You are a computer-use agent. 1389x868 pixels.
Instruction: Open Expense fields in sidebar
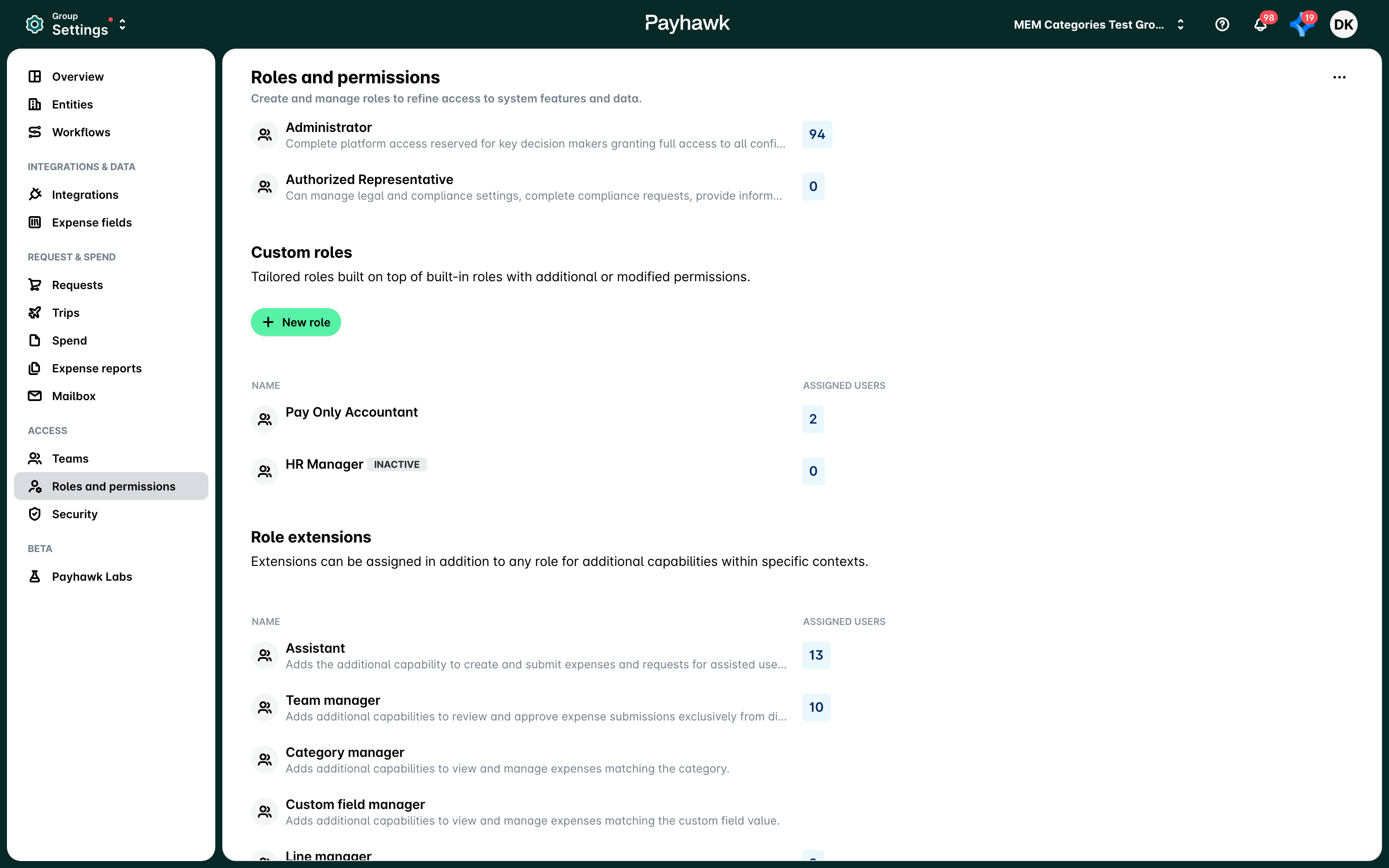coord(111,222)
